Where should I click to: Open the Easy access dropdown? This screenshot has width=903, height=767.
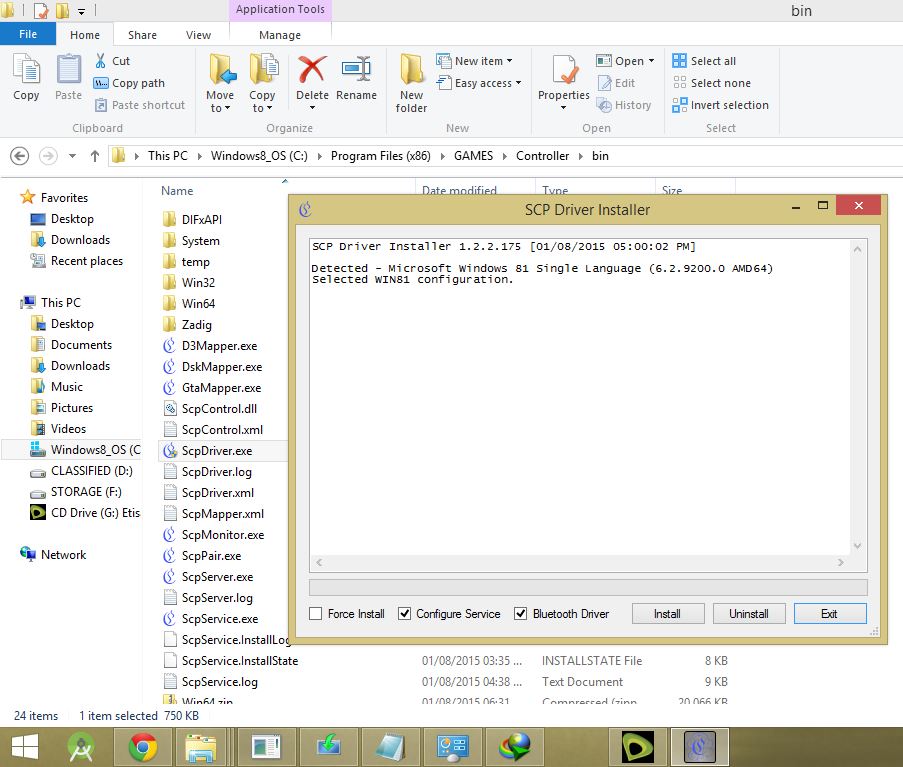pos(519,83)
